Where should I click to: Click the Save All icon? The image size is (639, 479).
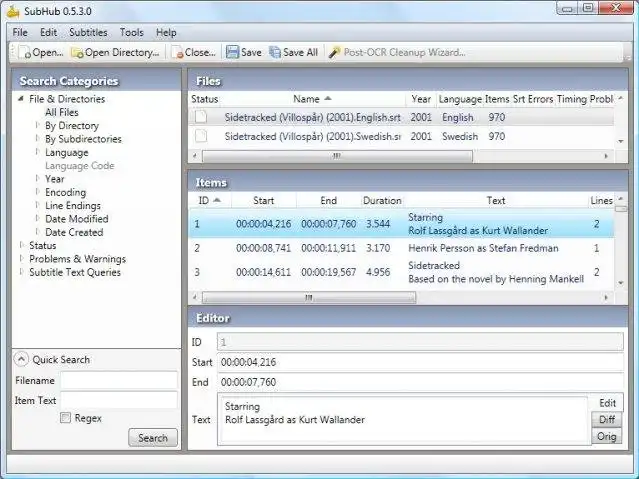(x=275, y=52)
